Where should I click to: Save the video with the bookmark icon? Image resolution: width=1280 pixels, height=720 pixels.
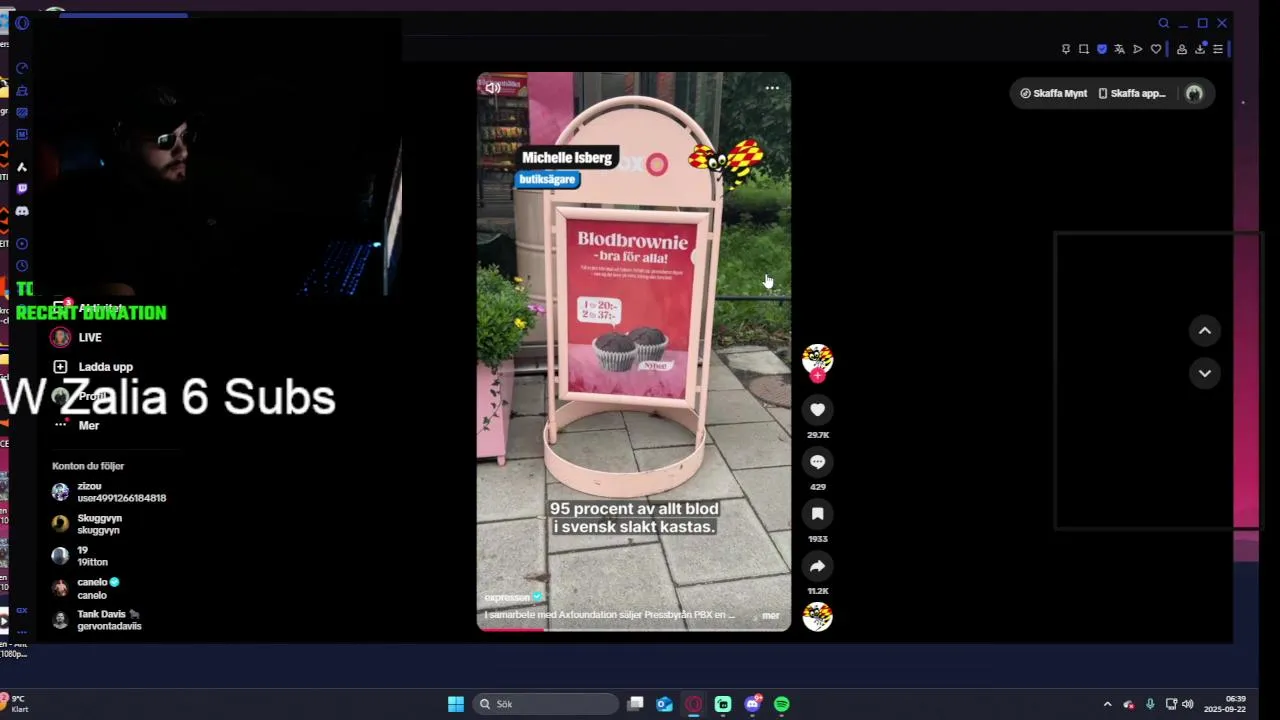pyautogui.click(x=817, y=513)
